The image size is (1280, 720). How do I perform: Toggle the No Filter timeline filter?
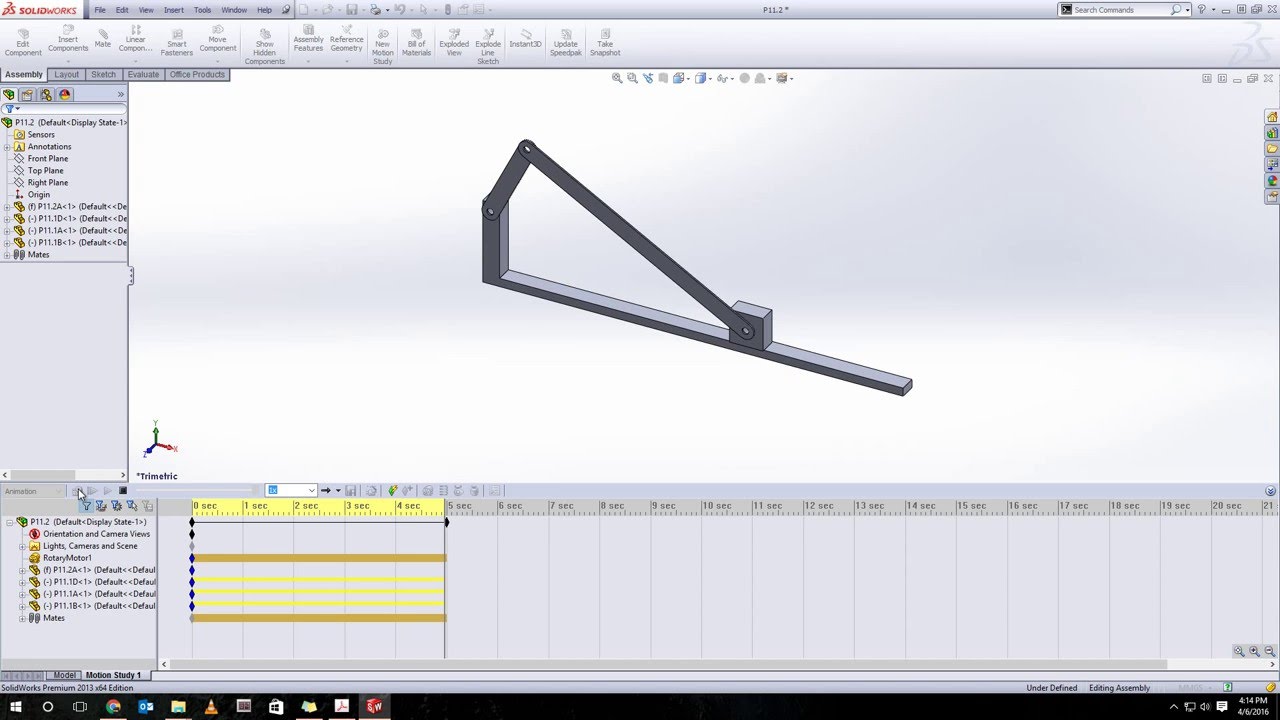click(x=86, y=506)
